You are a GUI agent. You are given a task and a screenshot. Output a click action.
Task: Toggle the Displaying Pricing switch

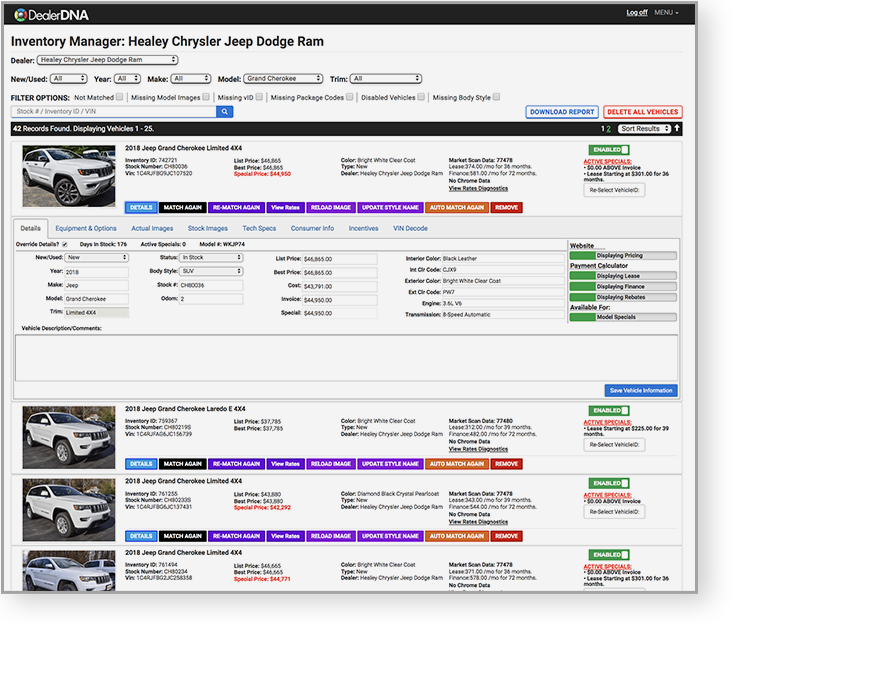623,256
